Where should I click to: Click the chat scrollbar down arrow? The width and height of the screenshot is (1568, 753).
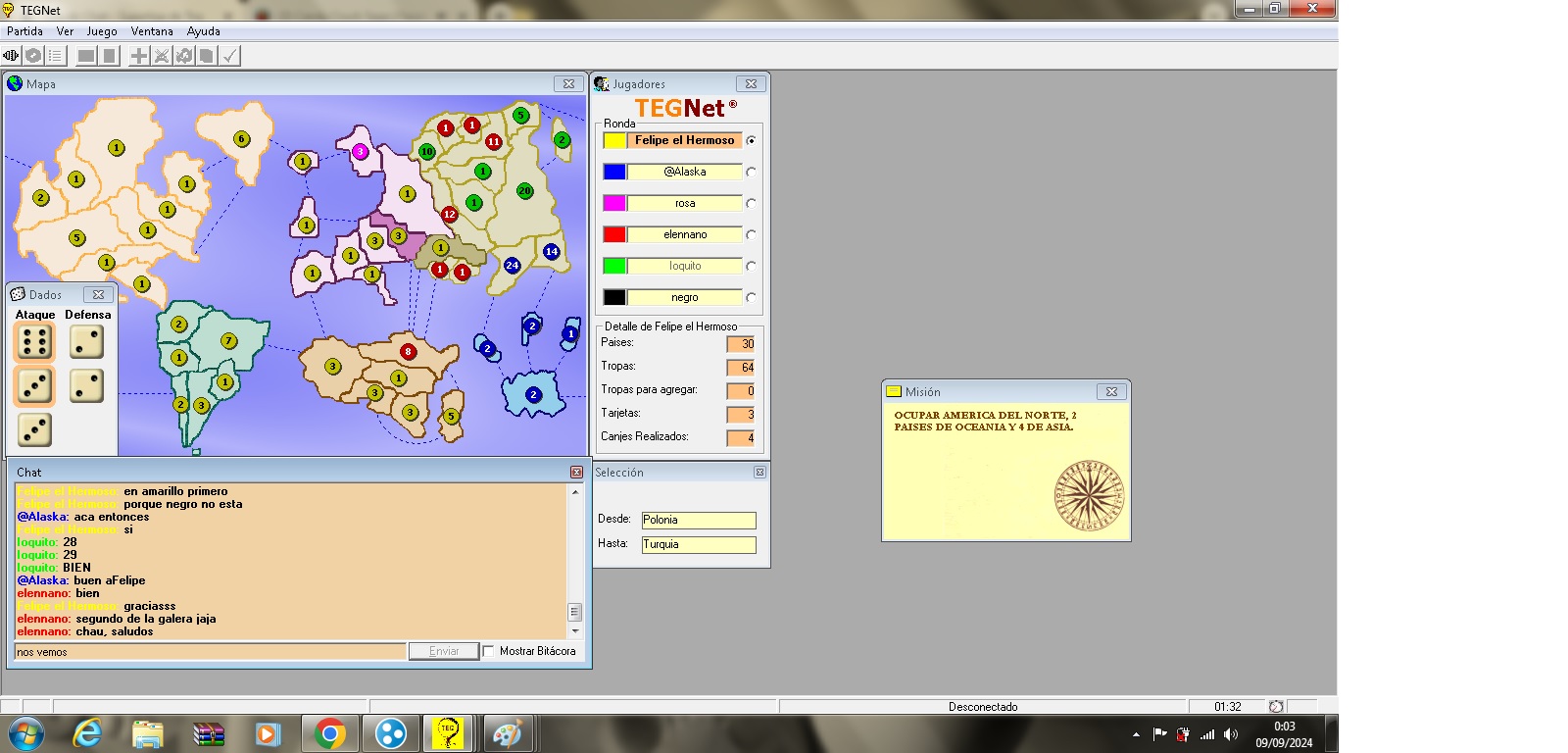[575, 631]
